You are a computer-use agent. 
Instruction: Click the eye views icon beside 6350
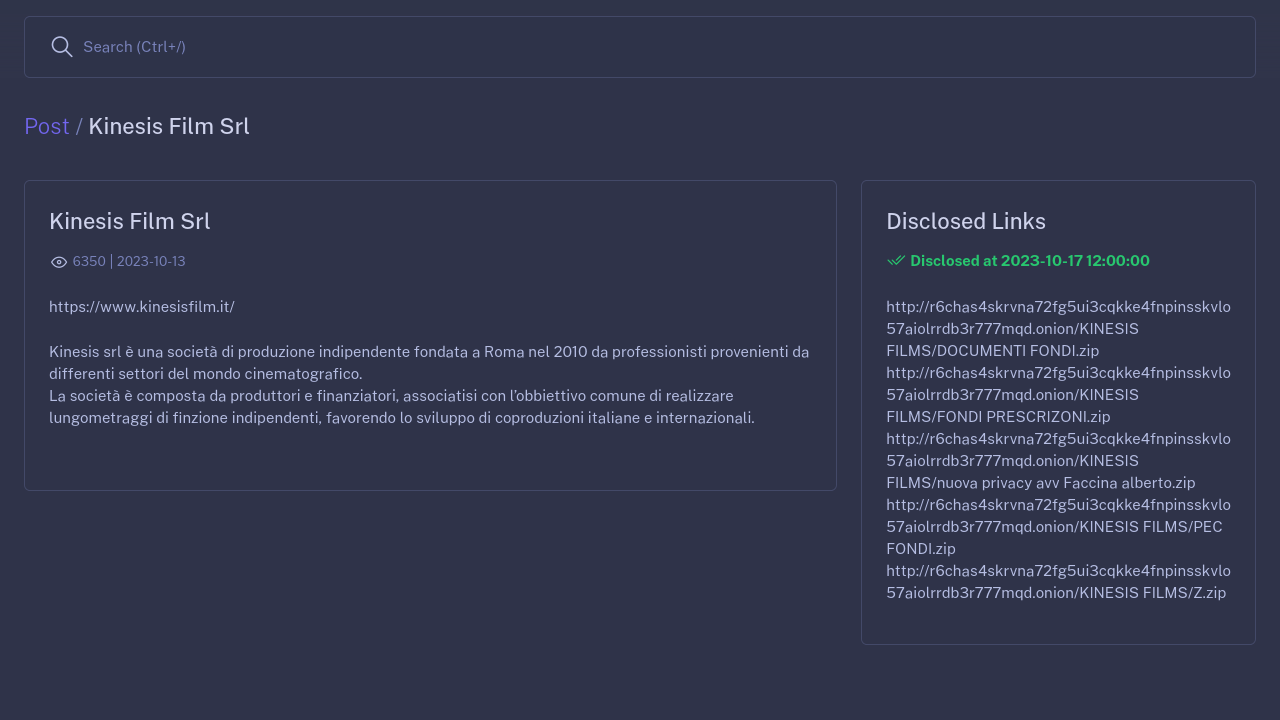pyautogui.click(x=59, y=262)
